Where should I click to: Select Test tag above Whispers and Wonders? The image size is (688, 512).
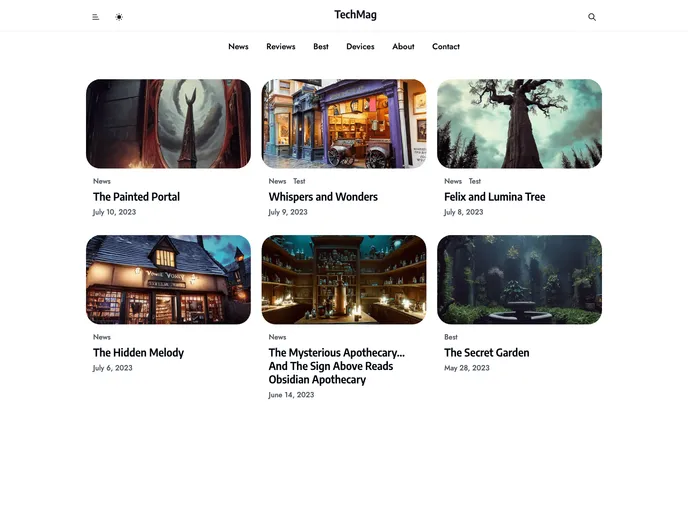(x=299, y=181)
